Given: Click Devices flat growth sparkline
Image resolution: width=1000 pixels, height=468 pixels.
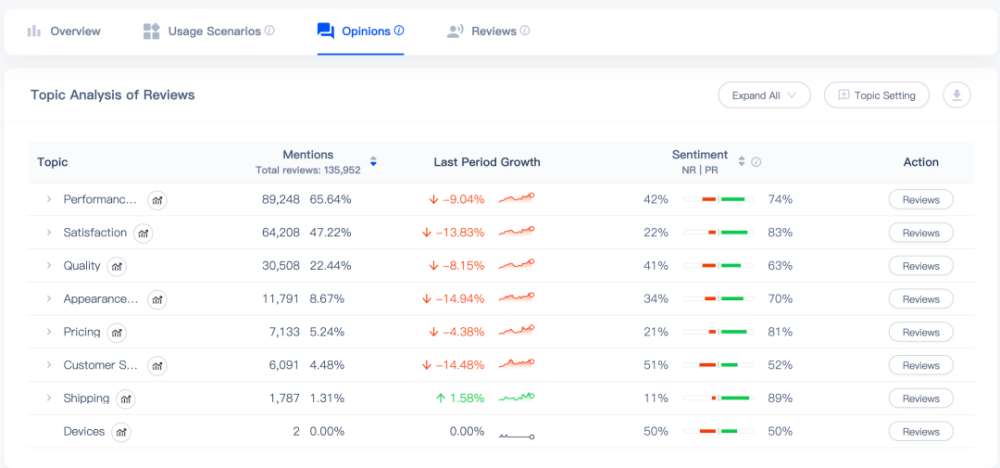Looking at the screenshot, I should (x=517, y=436).
